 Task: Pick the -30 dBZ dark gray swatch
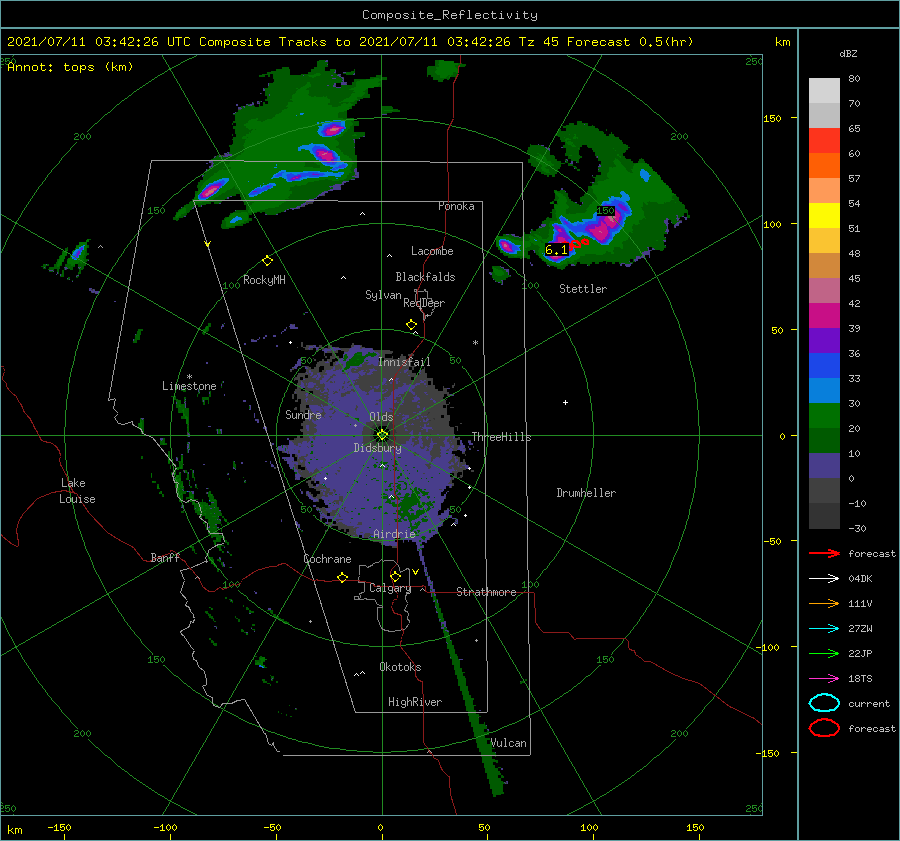coord(824,516)
